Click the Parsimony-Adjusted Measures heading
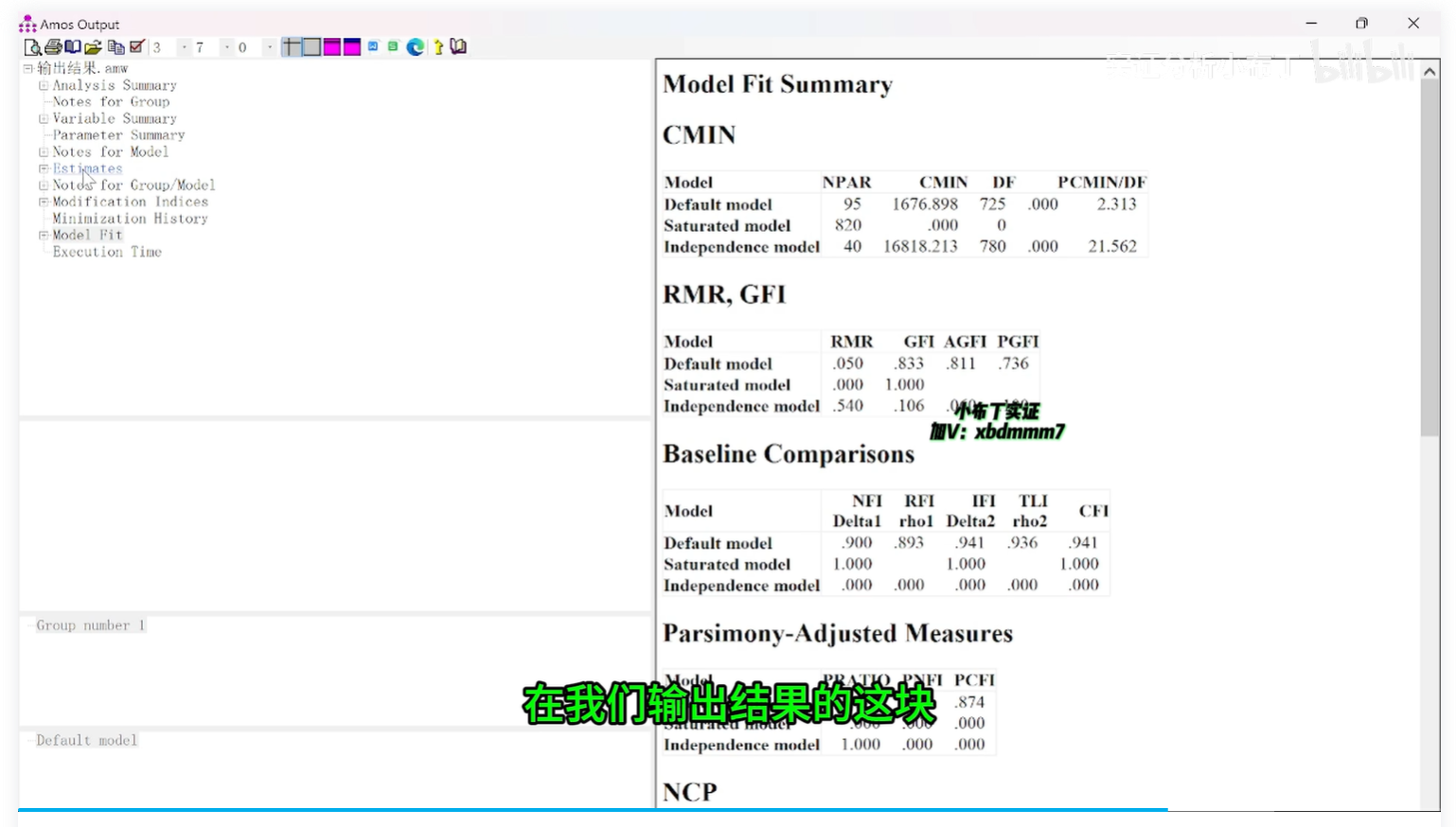 click(838, 633)
